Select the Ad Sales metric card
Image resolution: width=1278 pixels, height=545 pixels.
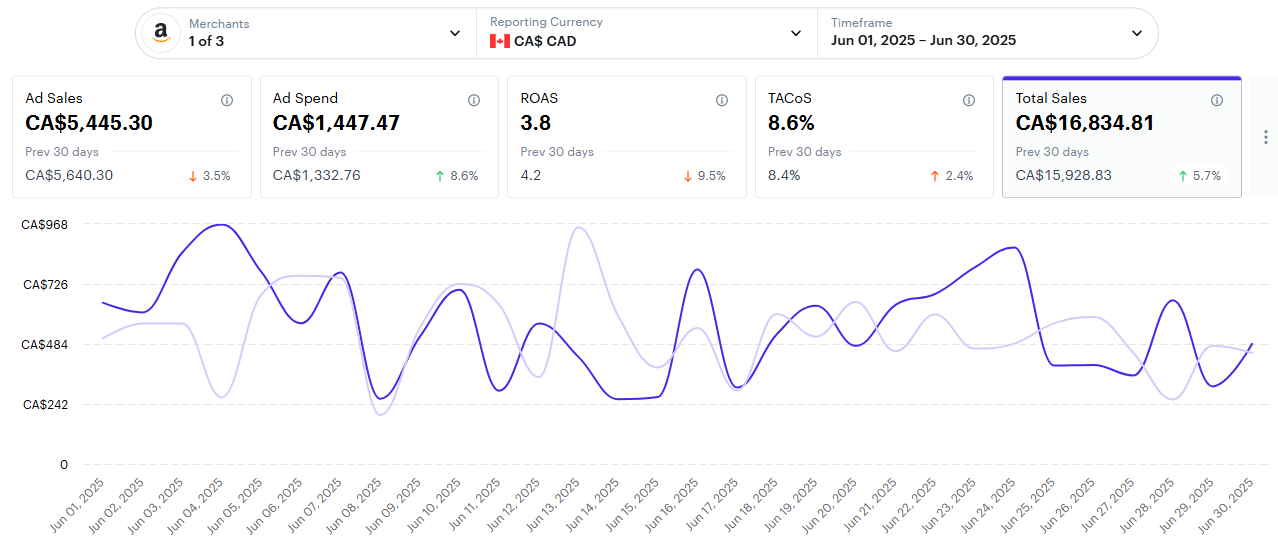tap(132, 137)
